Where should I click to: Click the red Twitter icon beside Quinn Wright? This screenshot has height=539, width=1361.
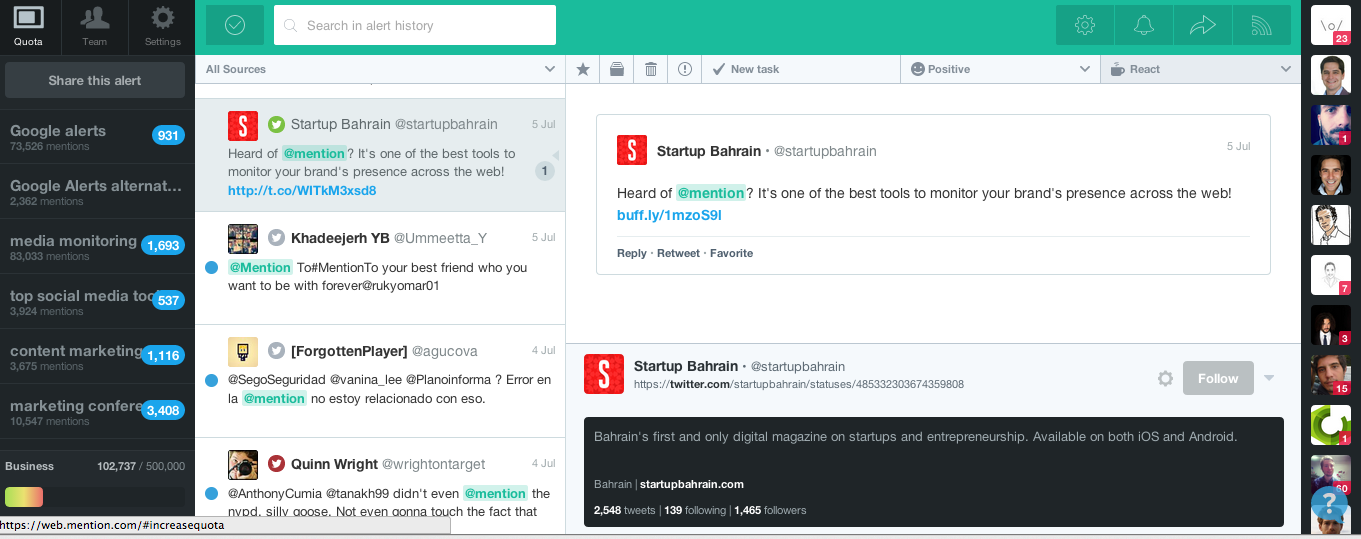pyautogui.click(x=276, y=463)
